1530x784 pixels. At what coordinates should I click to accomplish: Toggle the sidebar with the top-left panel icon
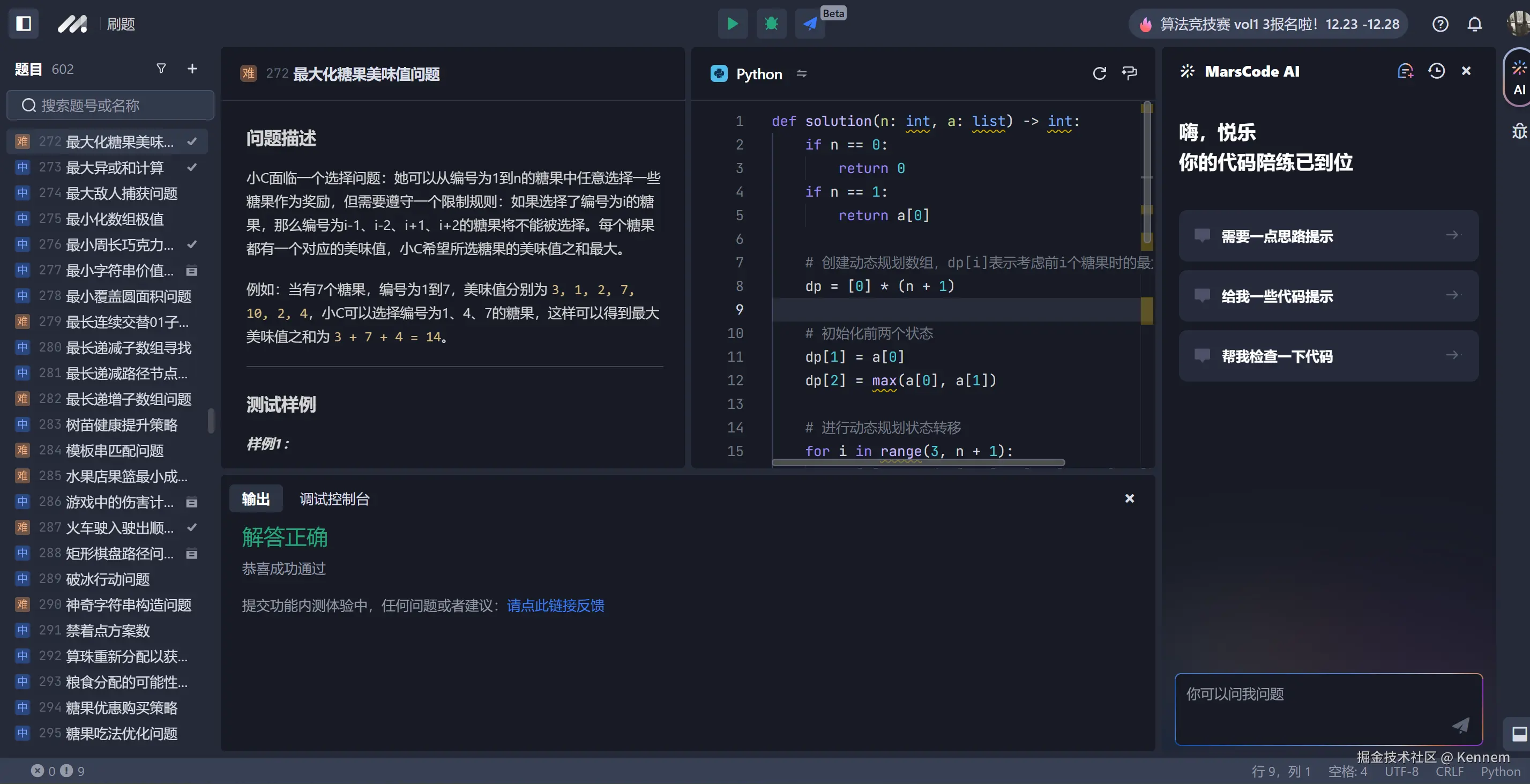(23, 23)
